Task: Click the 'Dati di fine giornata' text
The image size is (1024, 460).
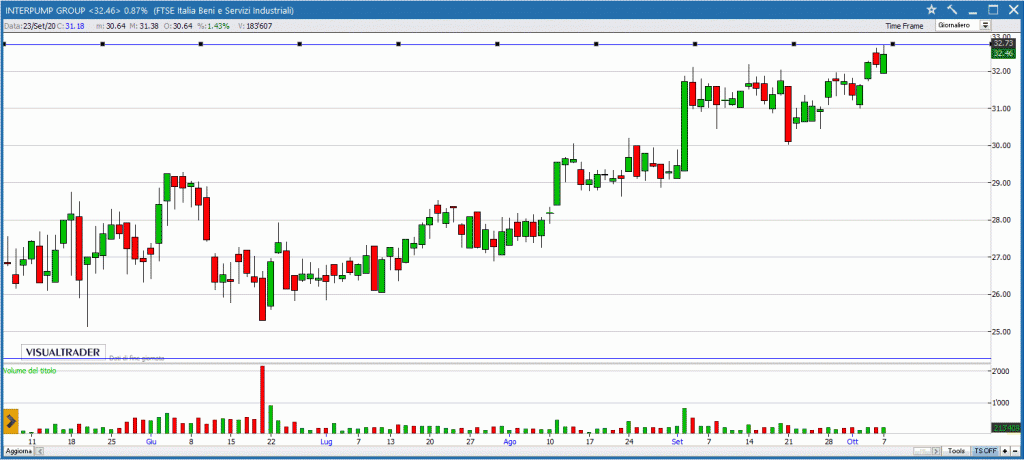Action: click(136, 358)
